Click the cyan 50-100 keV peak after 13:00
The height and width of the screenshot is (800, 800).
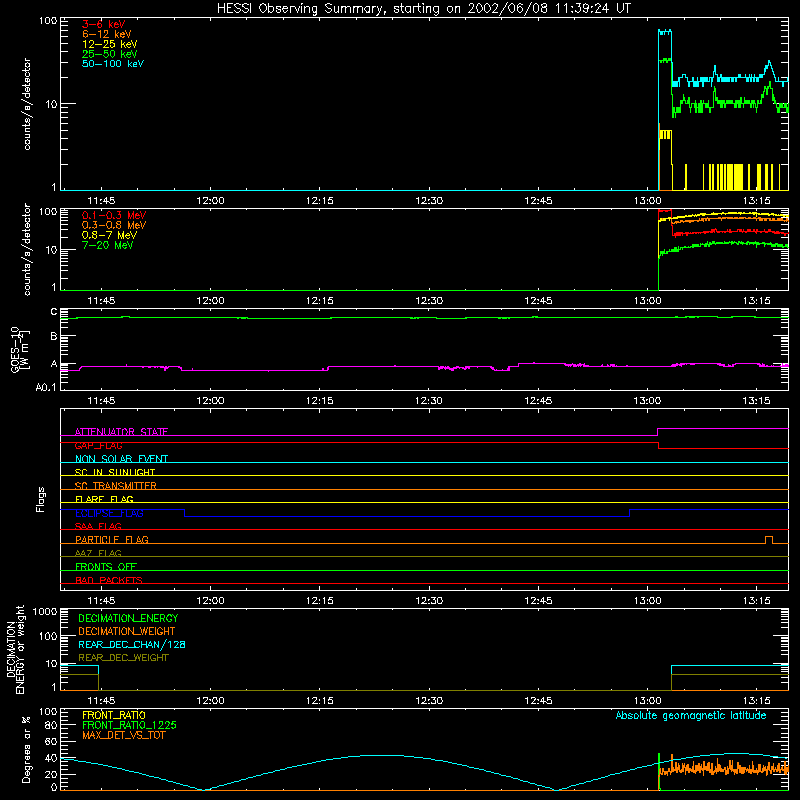pos(665,32)
